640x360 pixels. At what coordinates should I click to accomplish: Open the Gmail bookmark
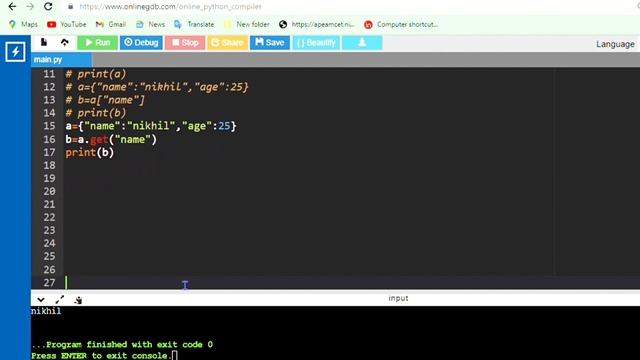[111, 24]
